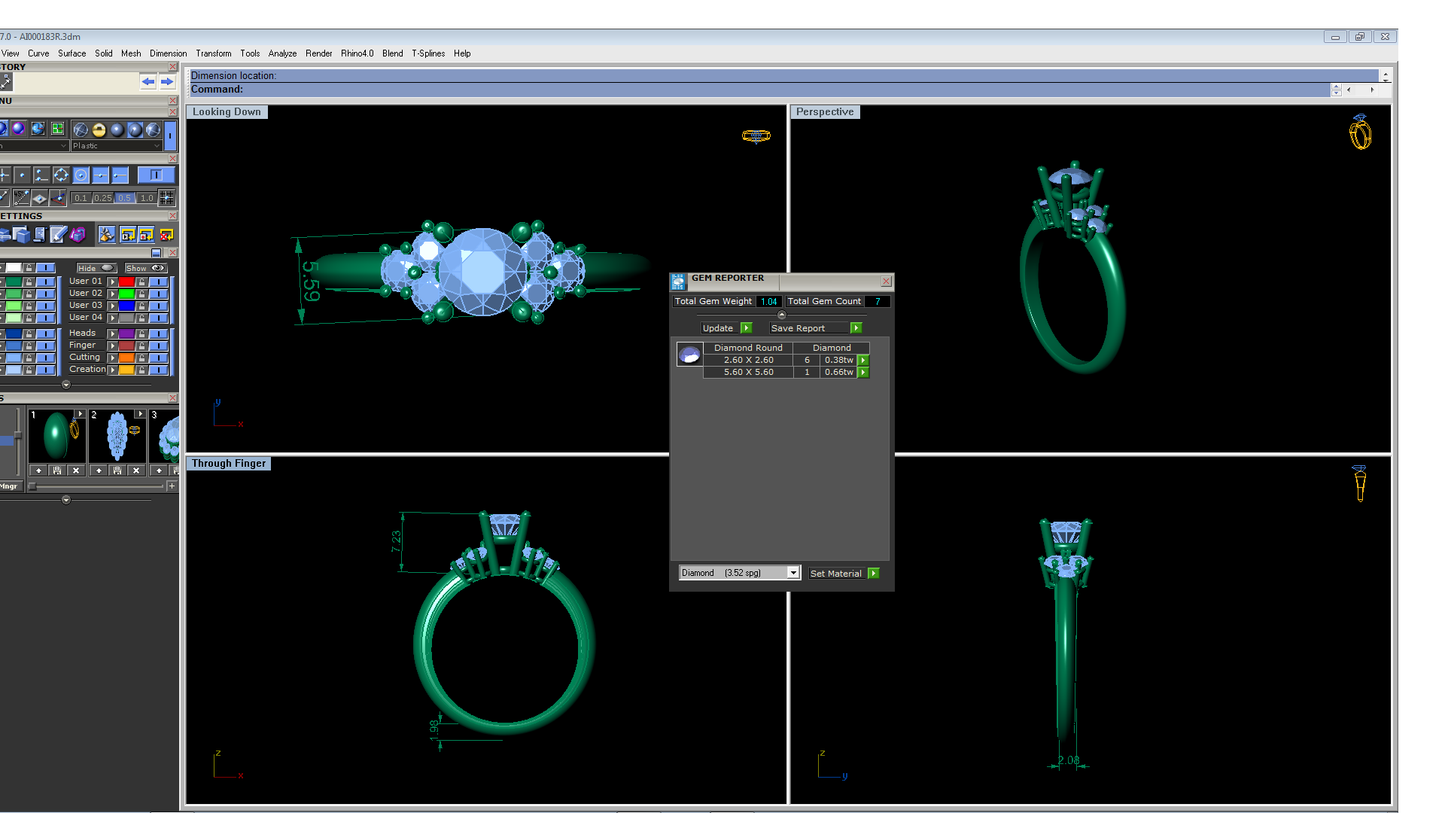Click the history forward arrow

(x=167, y=82)
